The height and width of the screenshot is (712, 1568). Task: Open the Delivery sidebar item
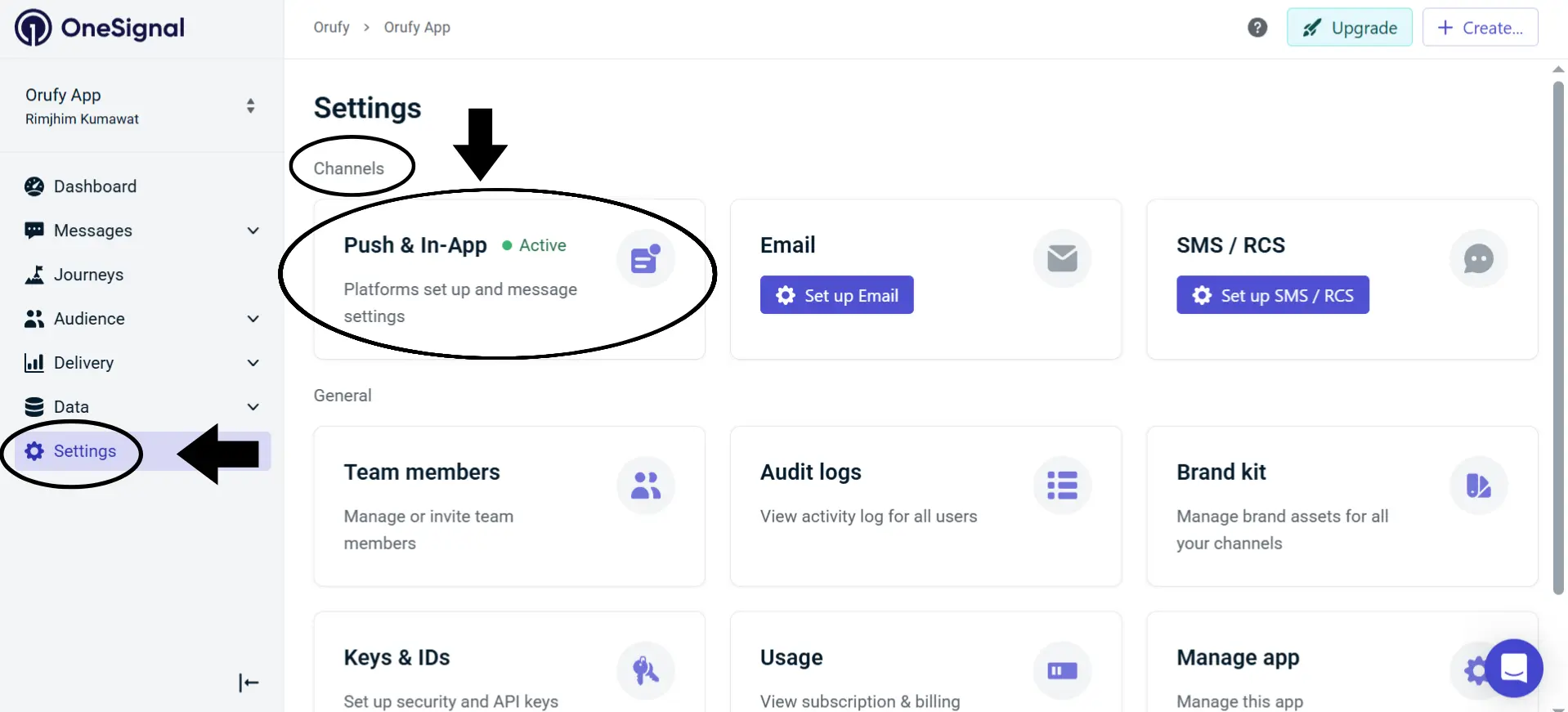click(142, 363)
